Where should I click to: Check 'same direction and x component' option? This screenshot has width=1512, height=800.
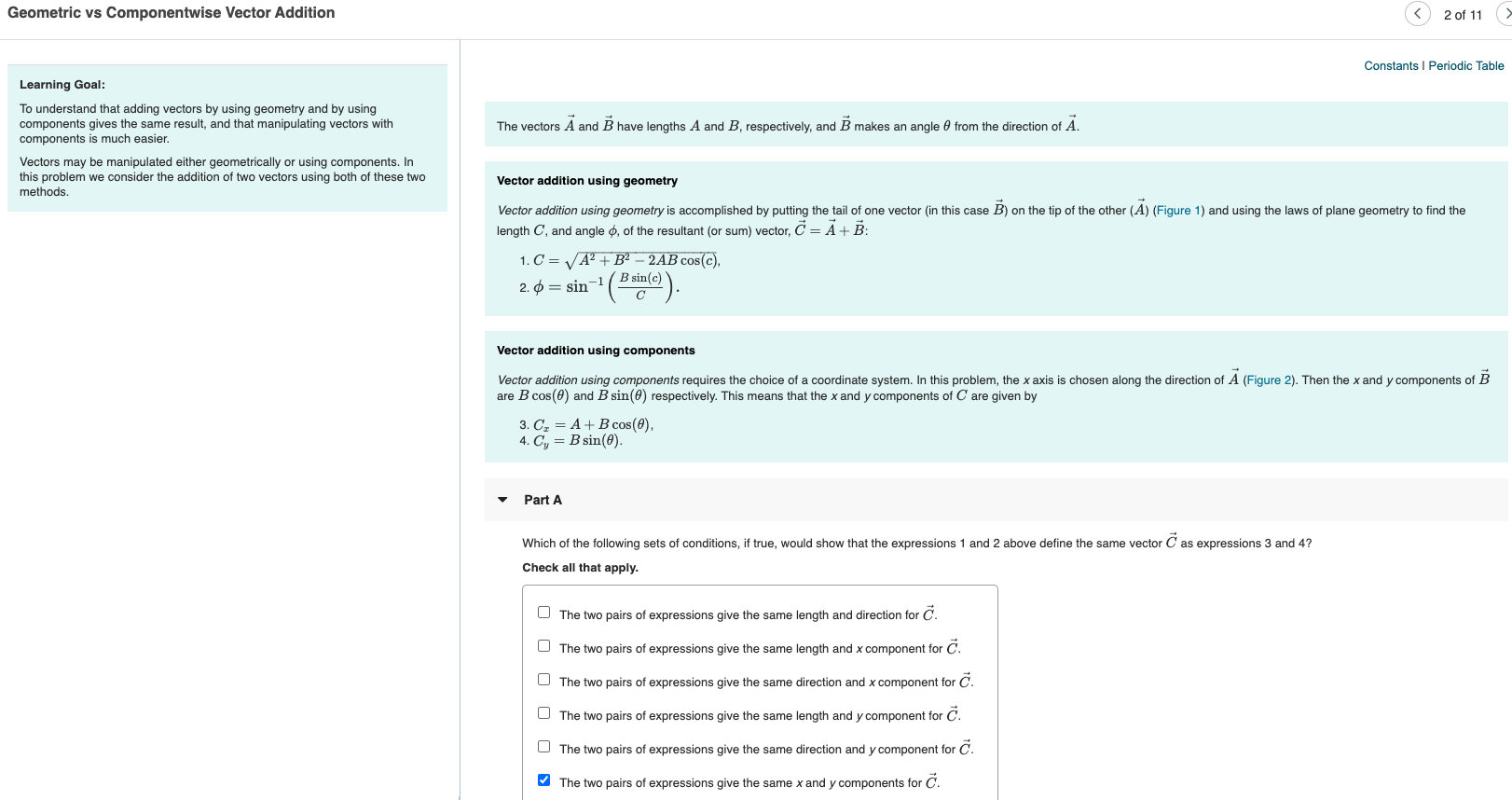pyautogui.click(x=543, y=678)
